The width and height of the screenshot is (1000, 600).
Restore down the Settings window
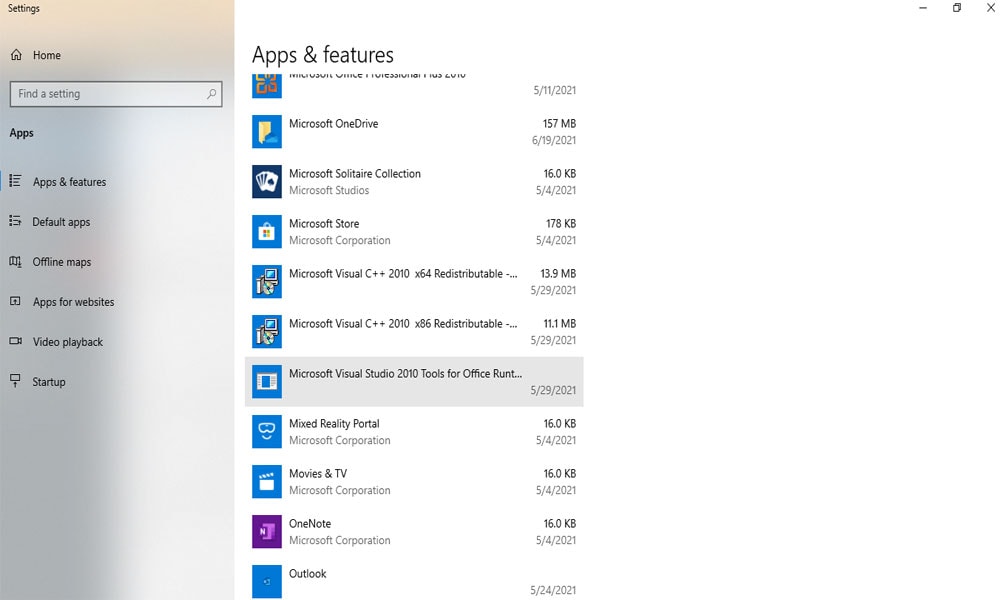tap(957, 8)
